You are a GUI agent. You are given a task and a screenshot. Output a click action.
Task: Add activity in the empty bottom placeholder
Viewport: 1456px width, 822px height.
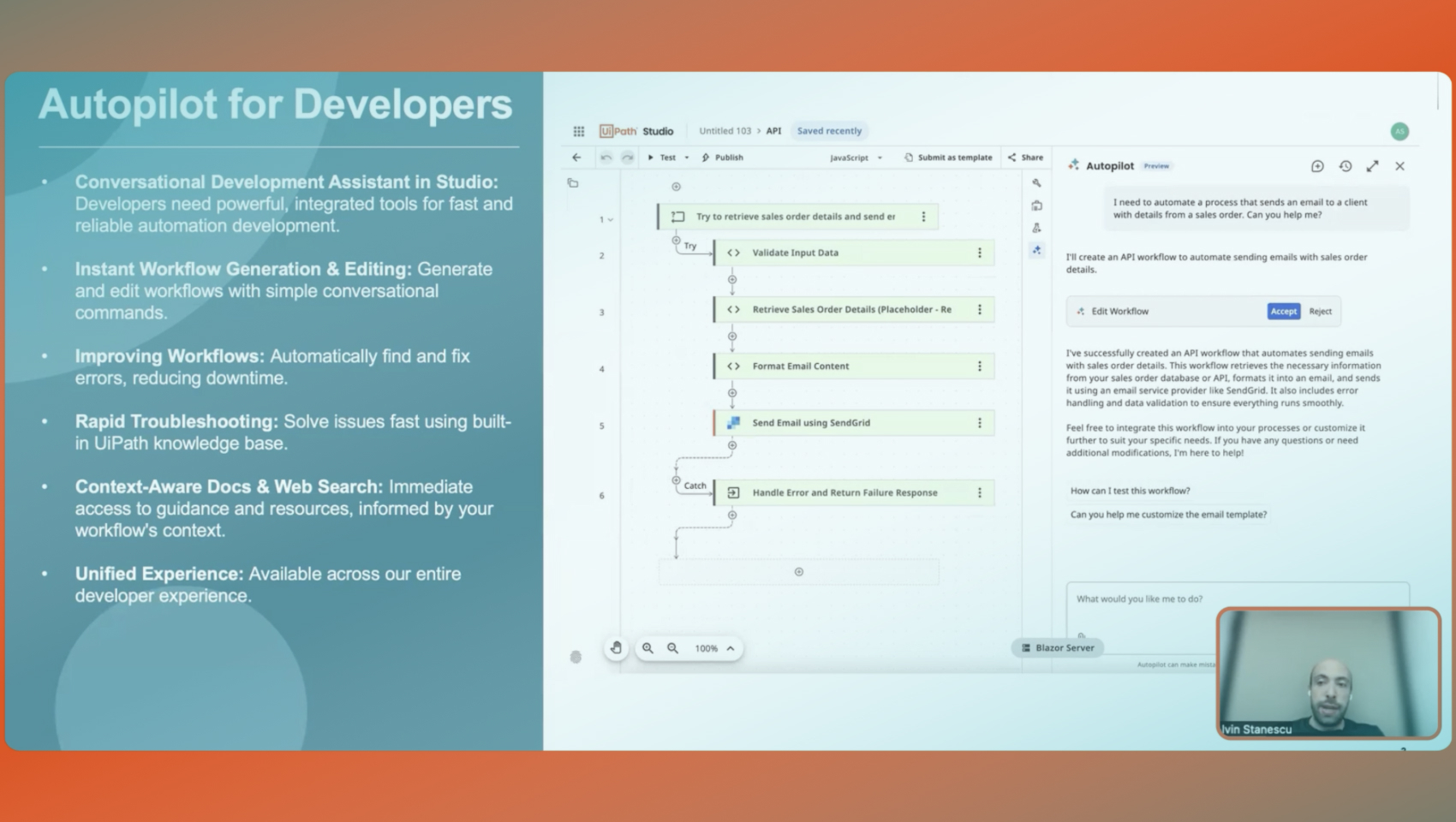[799, 572]
